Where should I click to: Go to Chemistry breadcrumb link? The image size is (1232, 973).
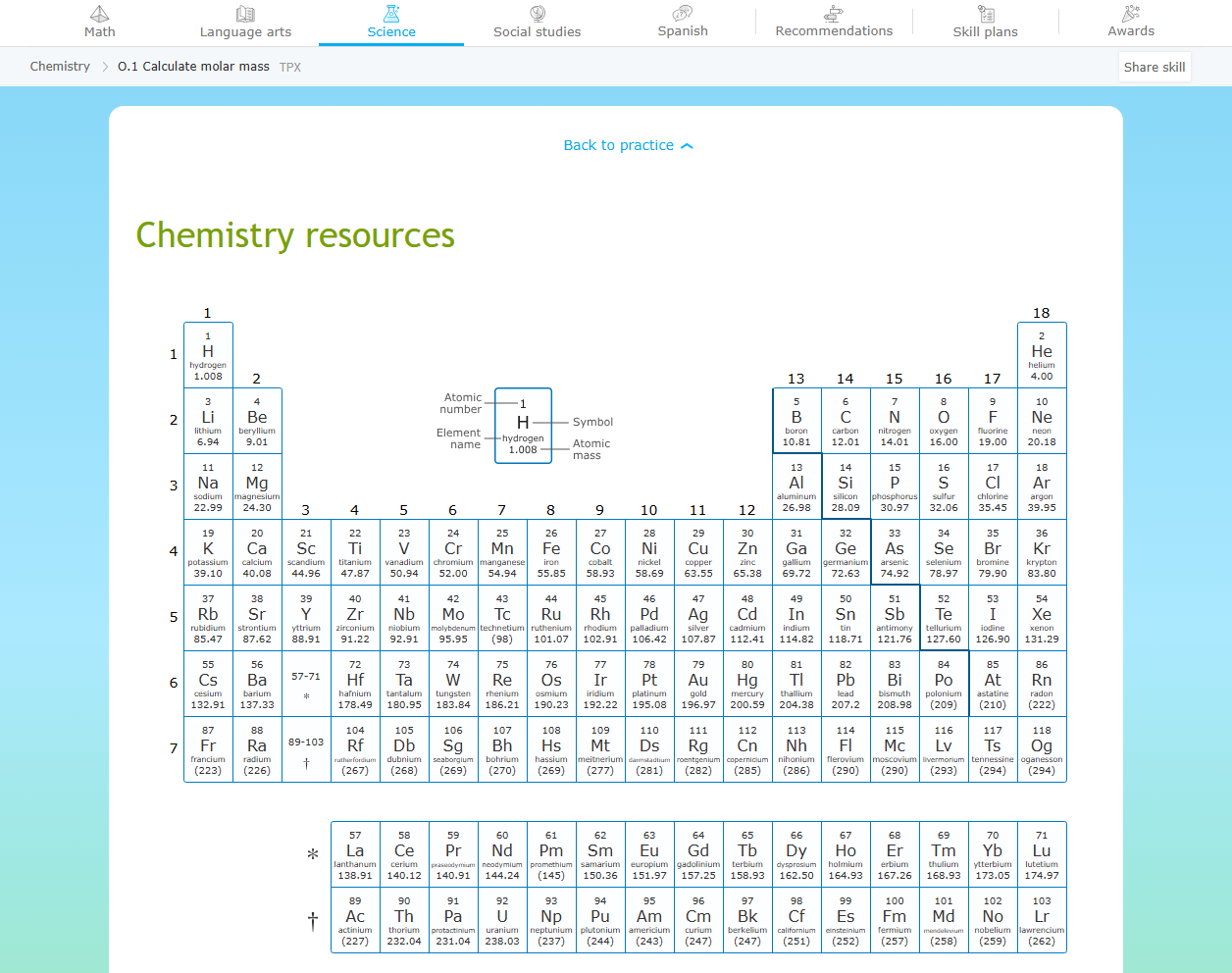pyautogui.click(x=60, y=67)
